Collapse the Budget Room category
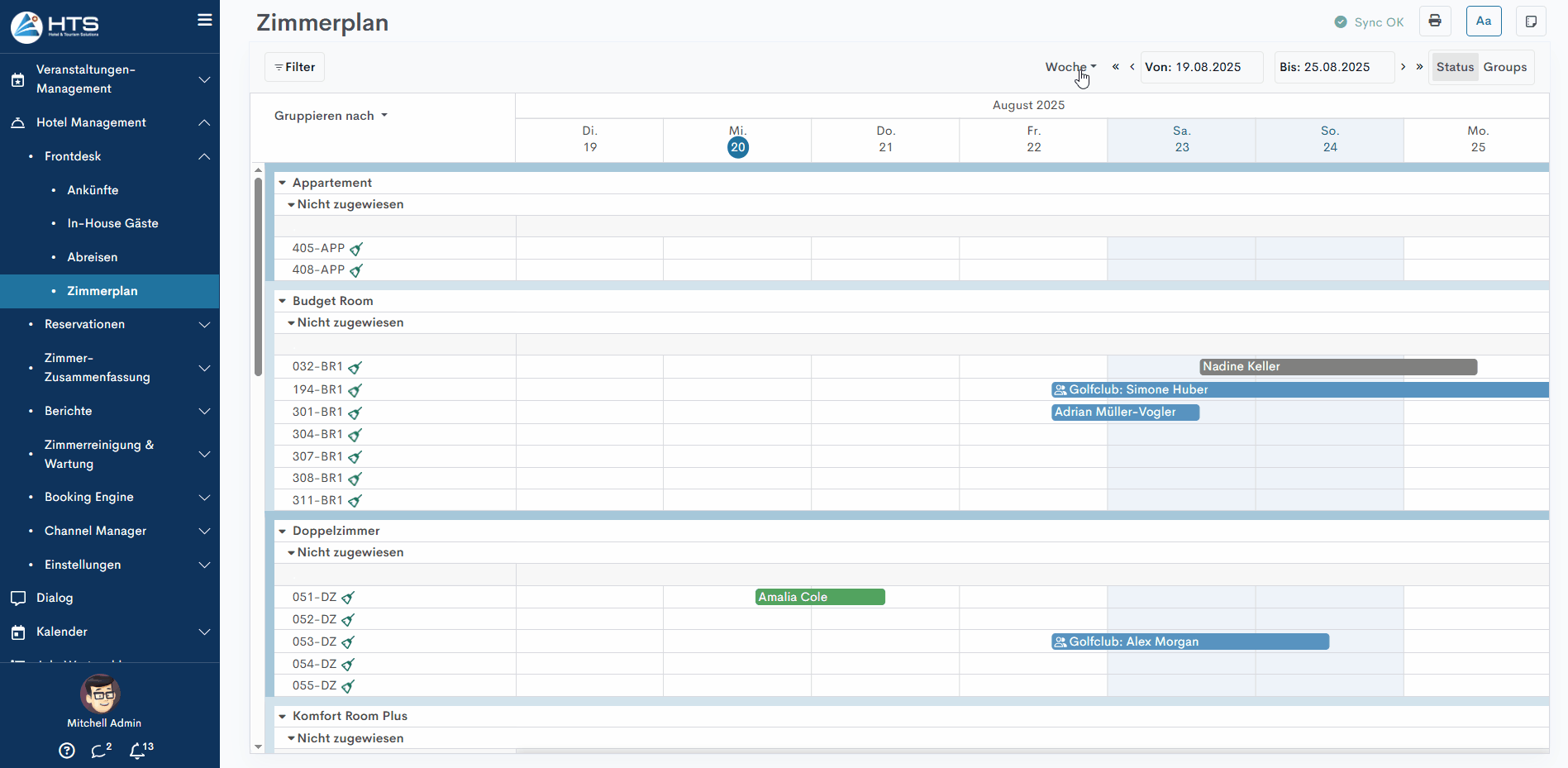1568x768 pixels. [x=283, y=301]
